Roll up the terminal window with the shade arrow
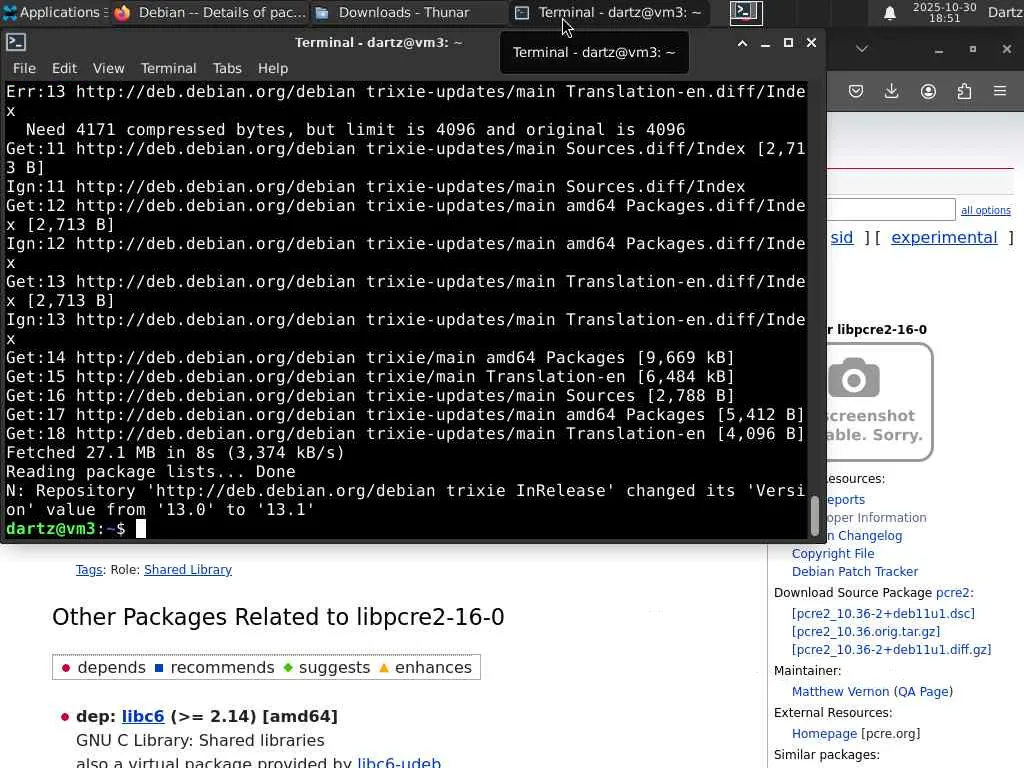 742,43
